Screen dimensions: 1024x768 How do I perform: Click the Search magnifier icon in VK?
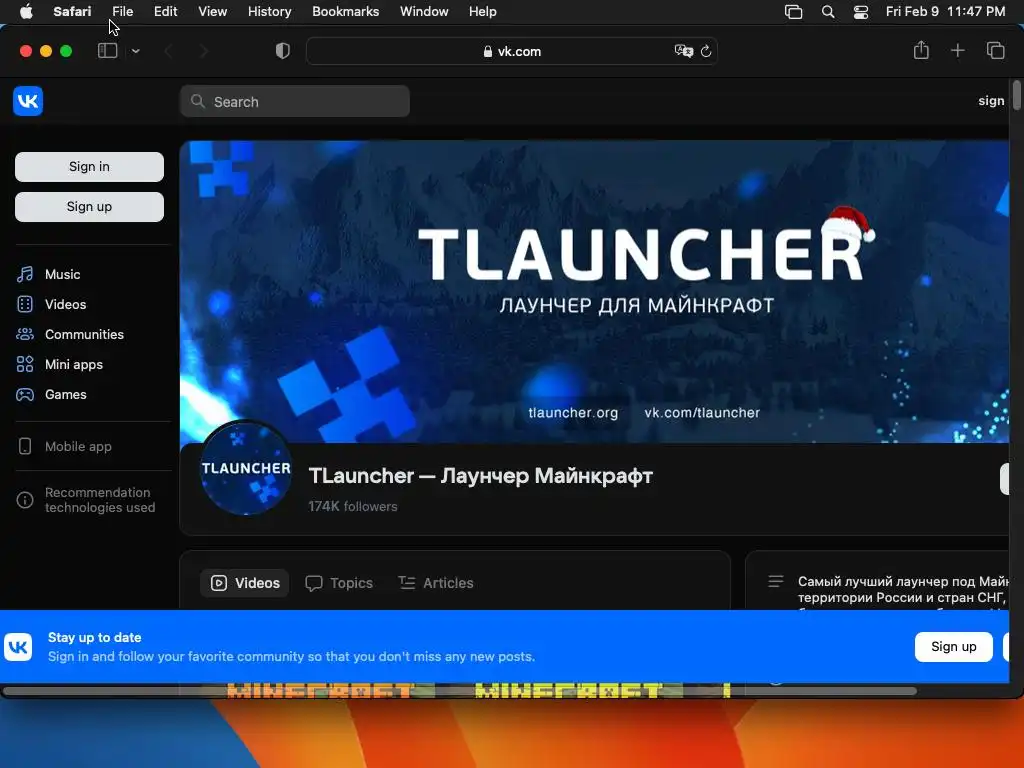[197, 101]
